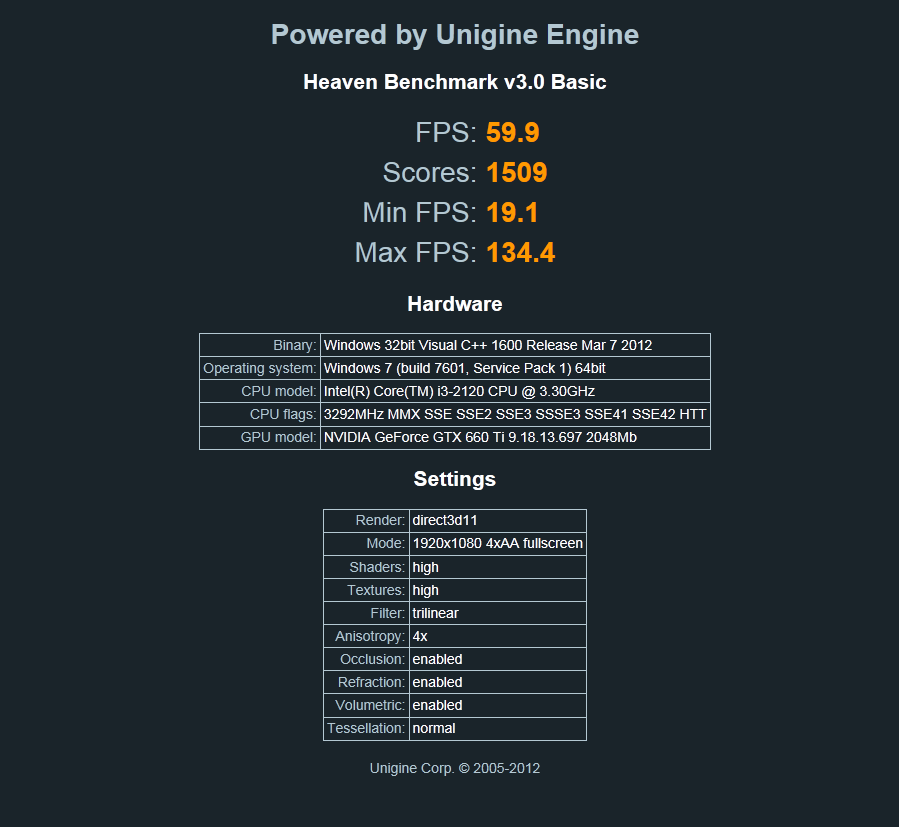Select the Heaven Benchmark v3.0 Basic title
The height and width of the screenshot is (827, 899).
[x=455, y=82]
